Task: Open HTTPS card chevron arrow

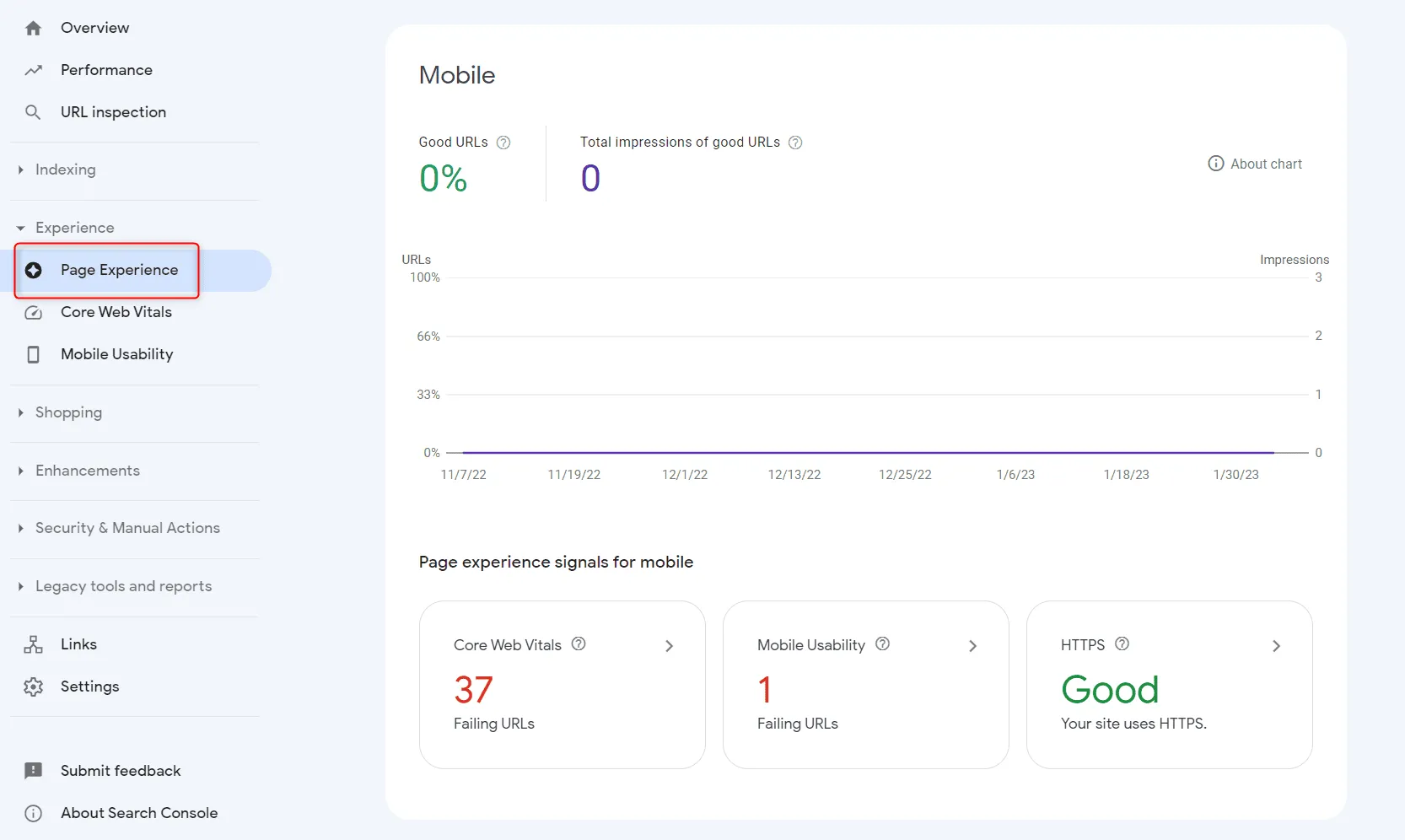Action: (1276, 646)
